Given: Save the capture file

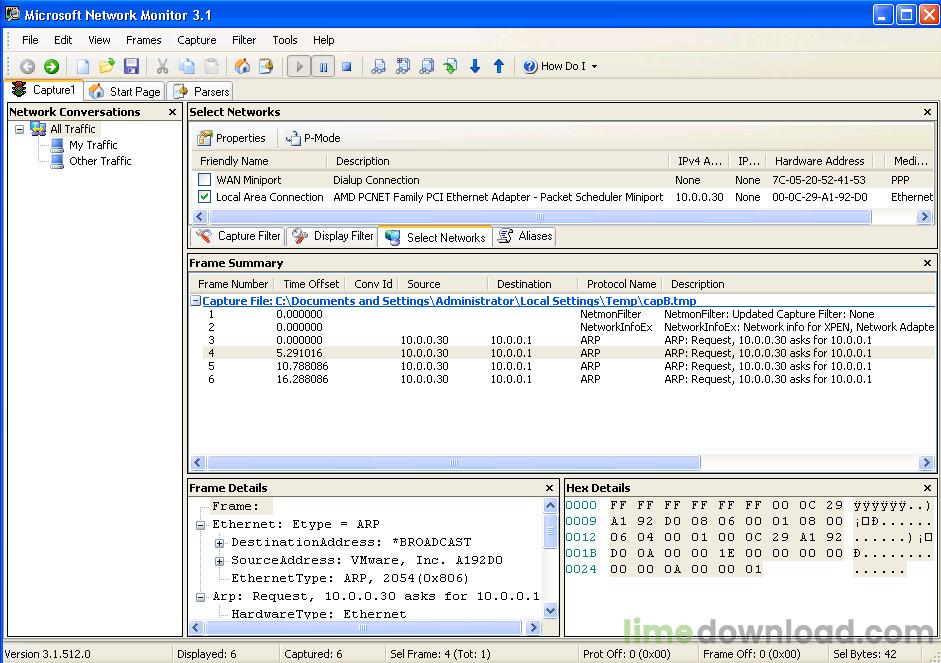Looking at the screenshot, I should pos(131,66).
